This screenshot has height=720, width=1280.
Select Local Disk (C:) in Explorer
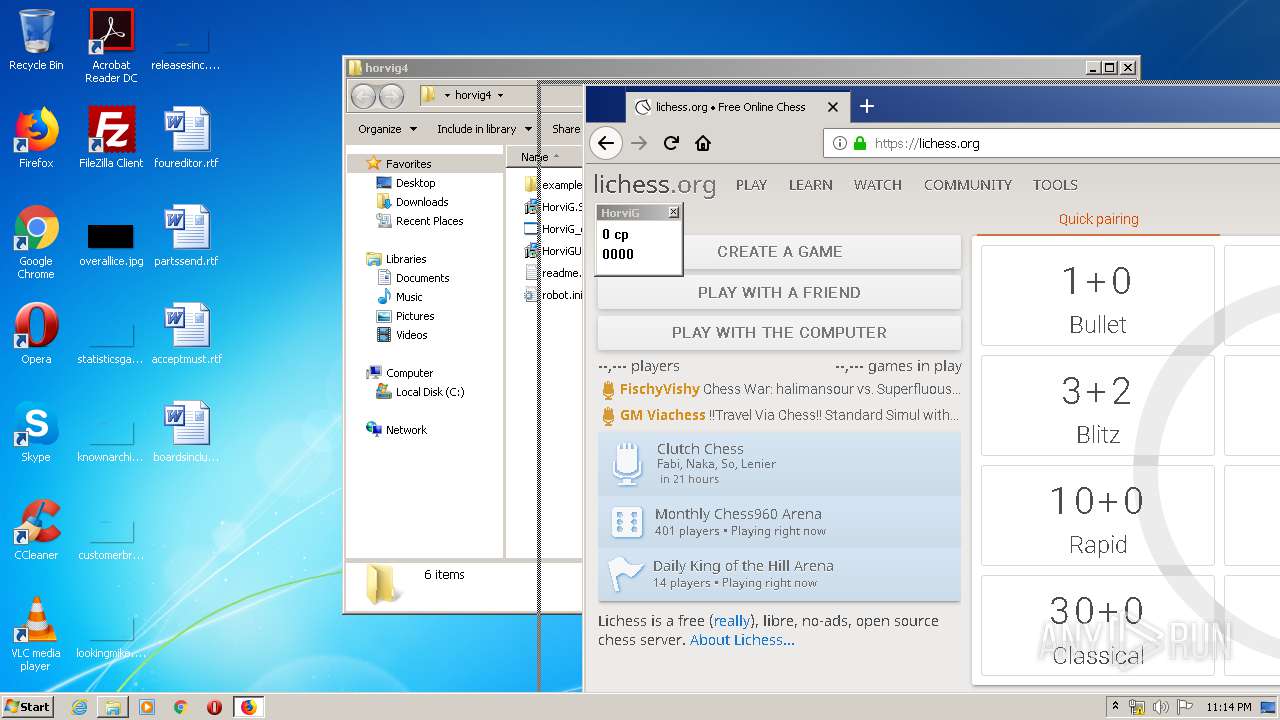(x=429, y=392)
